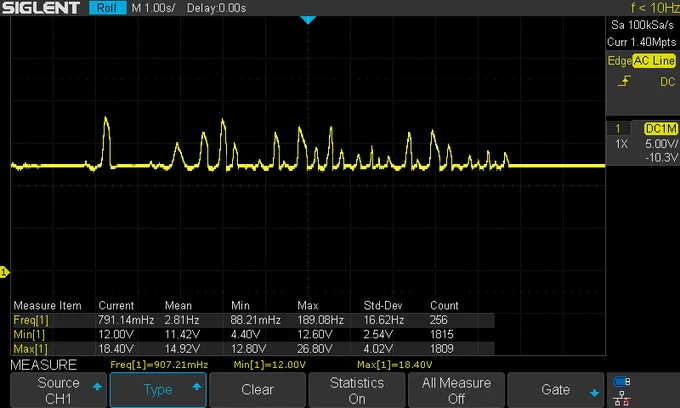680x408 pixels.
Task: Open the Source CH1 selector
Action: 58,390
